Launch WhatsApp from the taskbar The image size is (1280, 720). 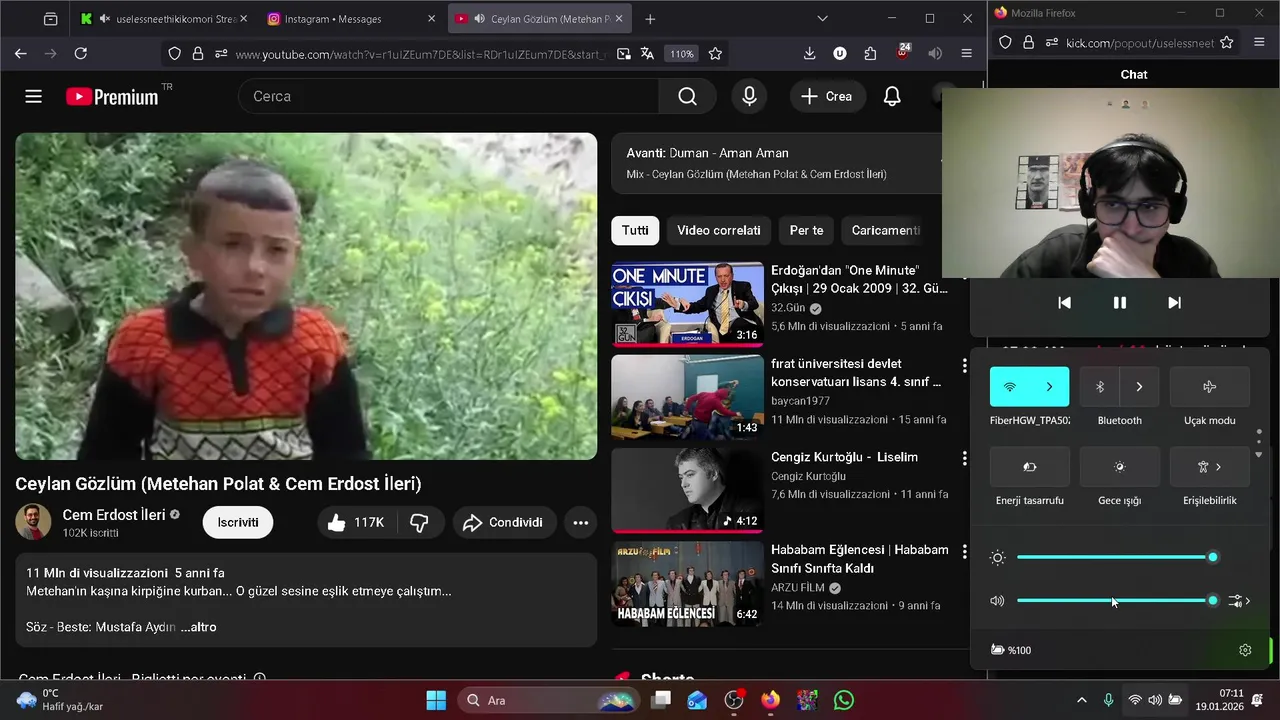[x=844, y=700]
